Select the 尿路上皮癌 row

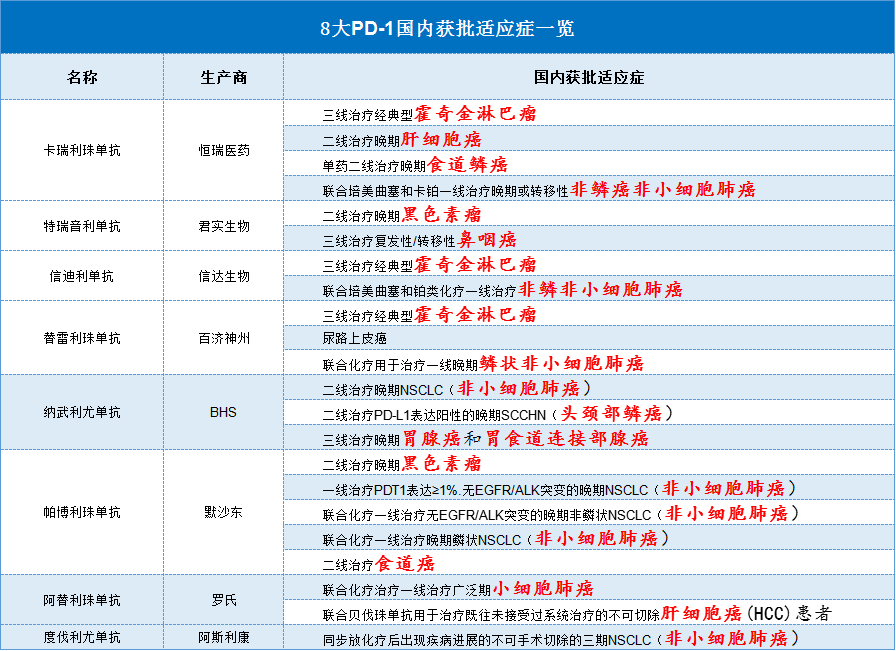(589, 338)
